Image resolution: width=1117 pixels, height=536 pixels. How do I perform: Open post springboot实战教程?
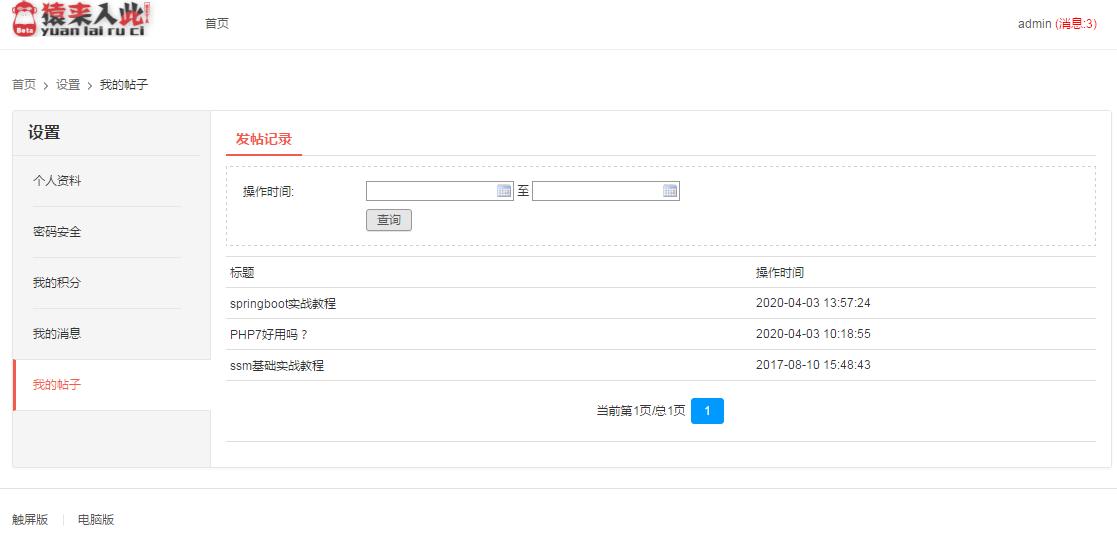(x=283, y=304)
